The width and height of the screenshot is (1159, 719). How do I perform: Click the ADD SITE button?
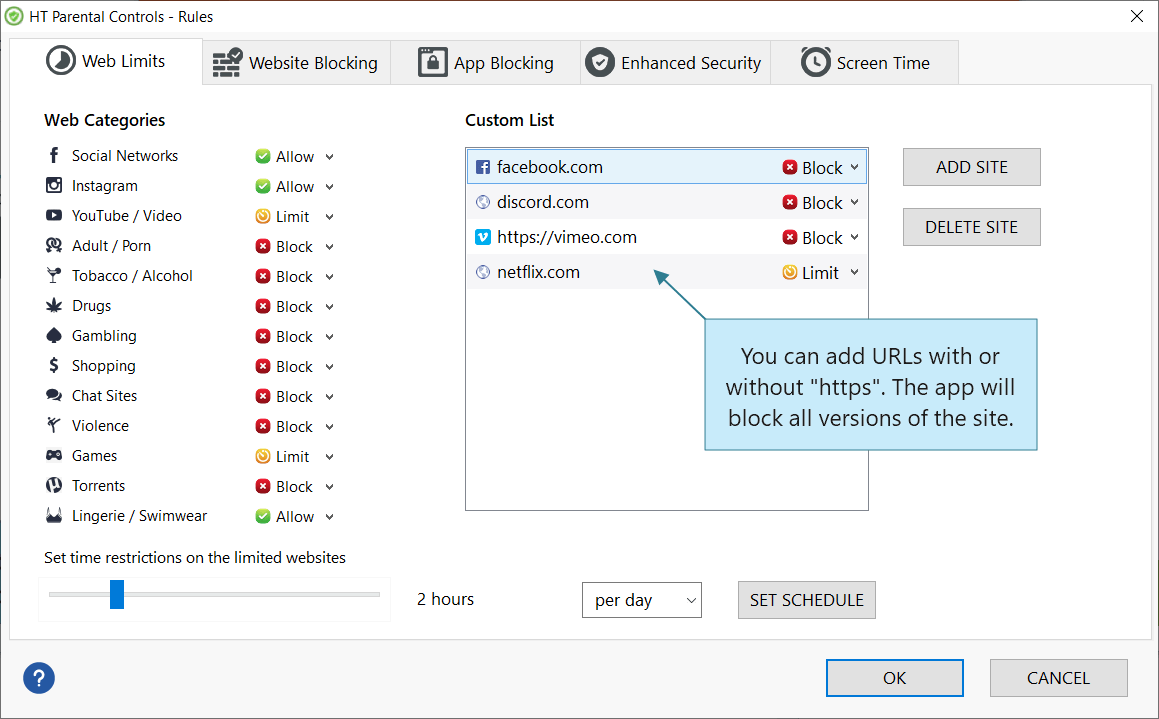[x=971, y=167]
